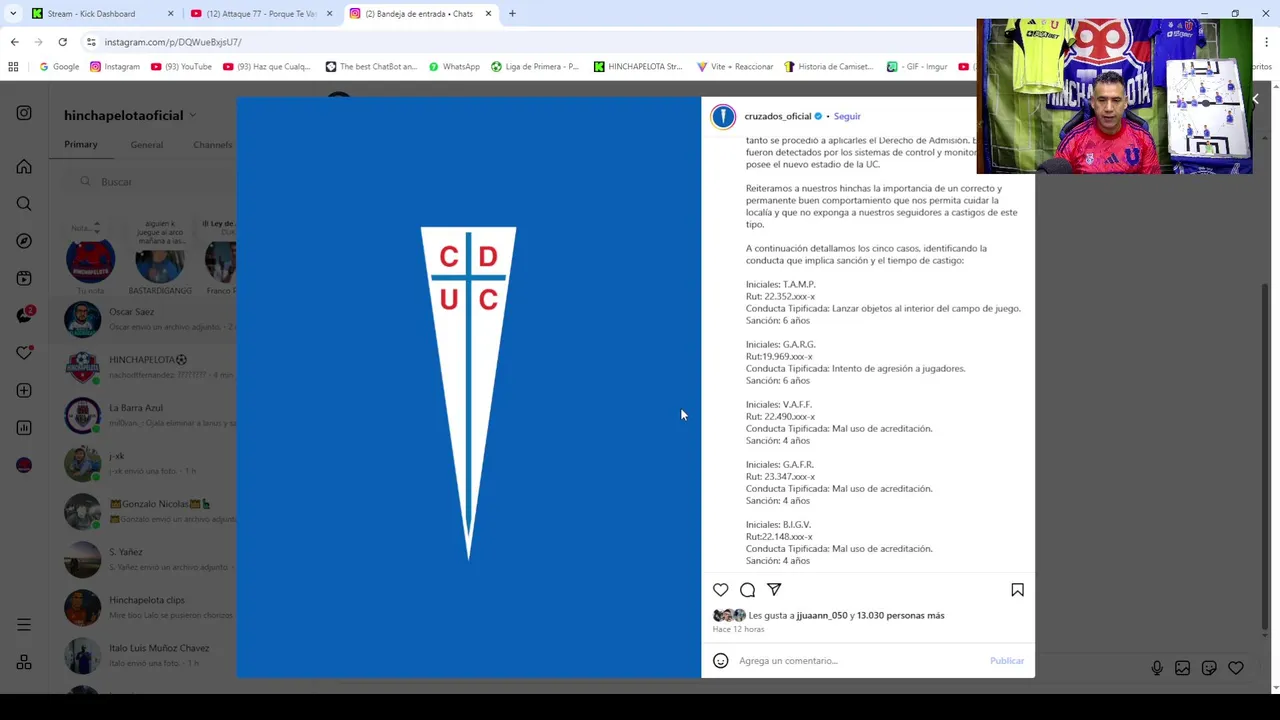Click the heart icon in the chat input
This screenshot has width=1280, height=720.
pos(1236,668)
